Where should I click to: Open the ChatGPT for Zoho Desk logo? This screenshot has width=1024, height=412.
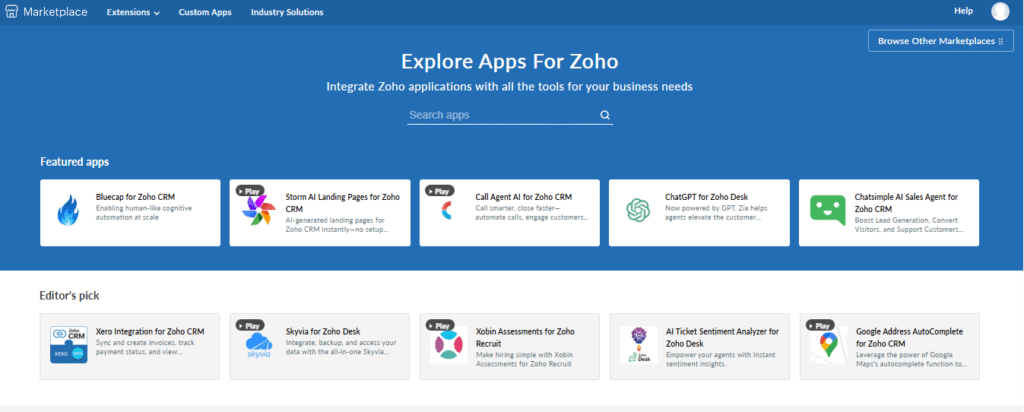coord(637,212)
